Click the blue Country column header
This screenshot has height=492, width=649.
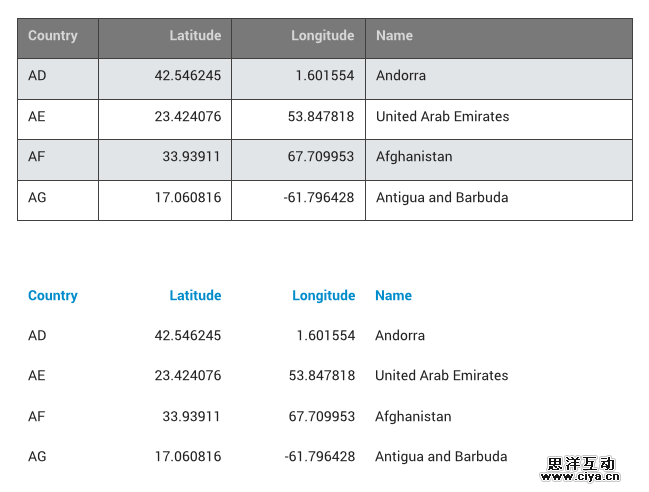tap(53, 296)
